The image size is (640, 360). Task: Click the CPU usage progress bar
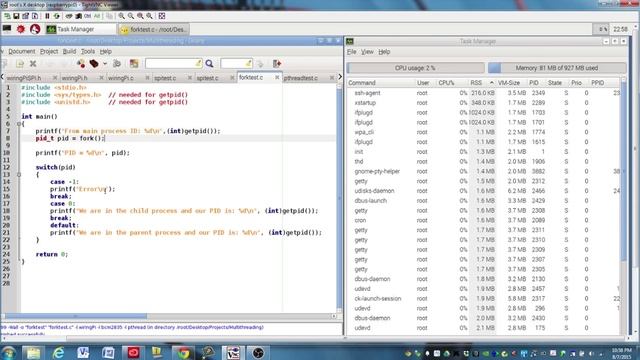click(x=416, y=68)
